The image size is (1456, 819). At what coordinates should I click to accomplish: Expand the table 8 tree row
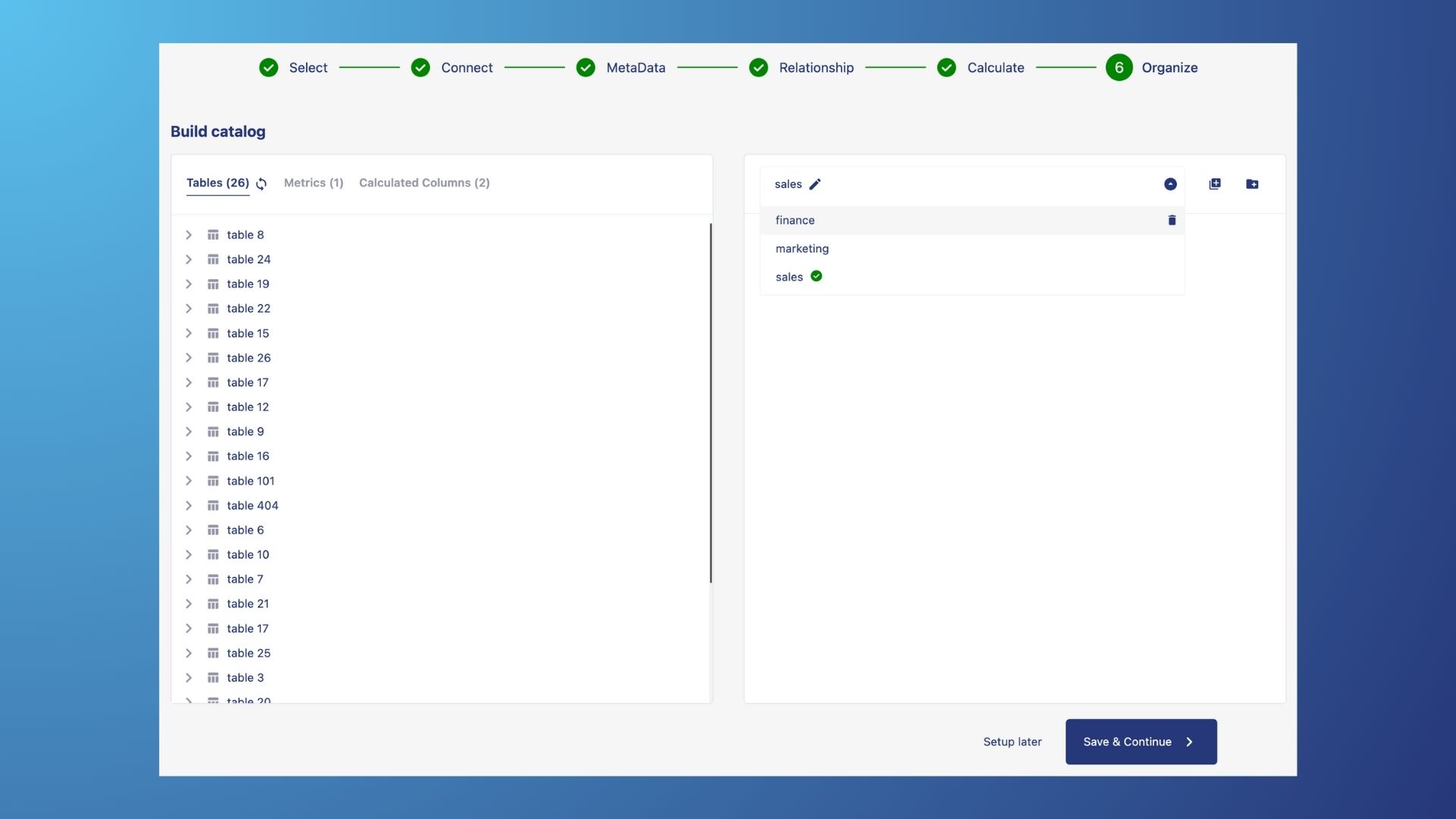[189, 235]
